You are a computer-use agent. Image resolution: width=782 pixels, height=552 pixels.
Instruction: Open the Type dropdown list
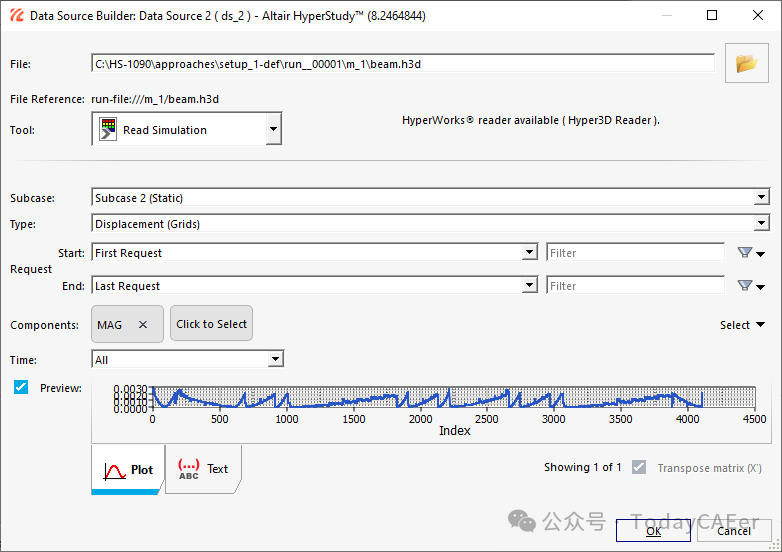pyautogui.click(x=761, y=223)
